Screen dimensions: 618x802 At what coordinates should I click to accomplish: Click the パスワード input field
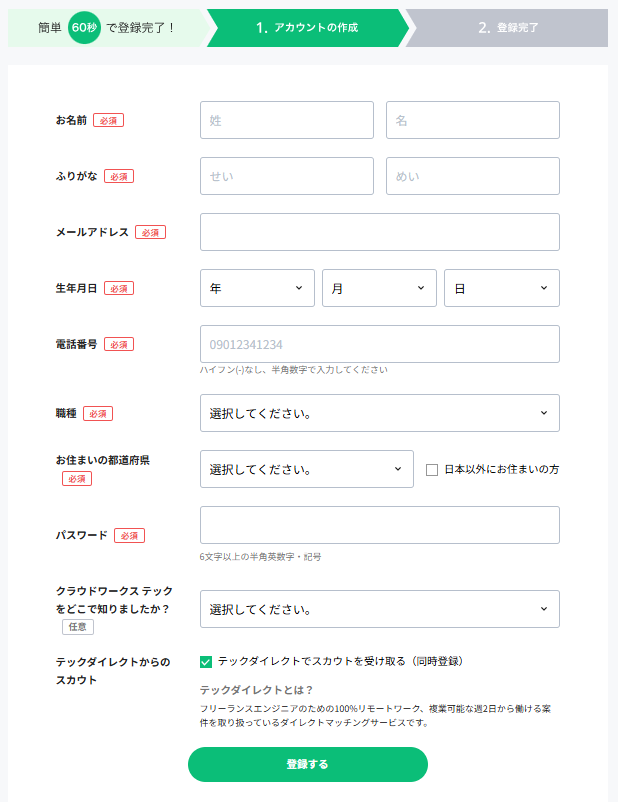pyautogui.click(x=379, y=525)
